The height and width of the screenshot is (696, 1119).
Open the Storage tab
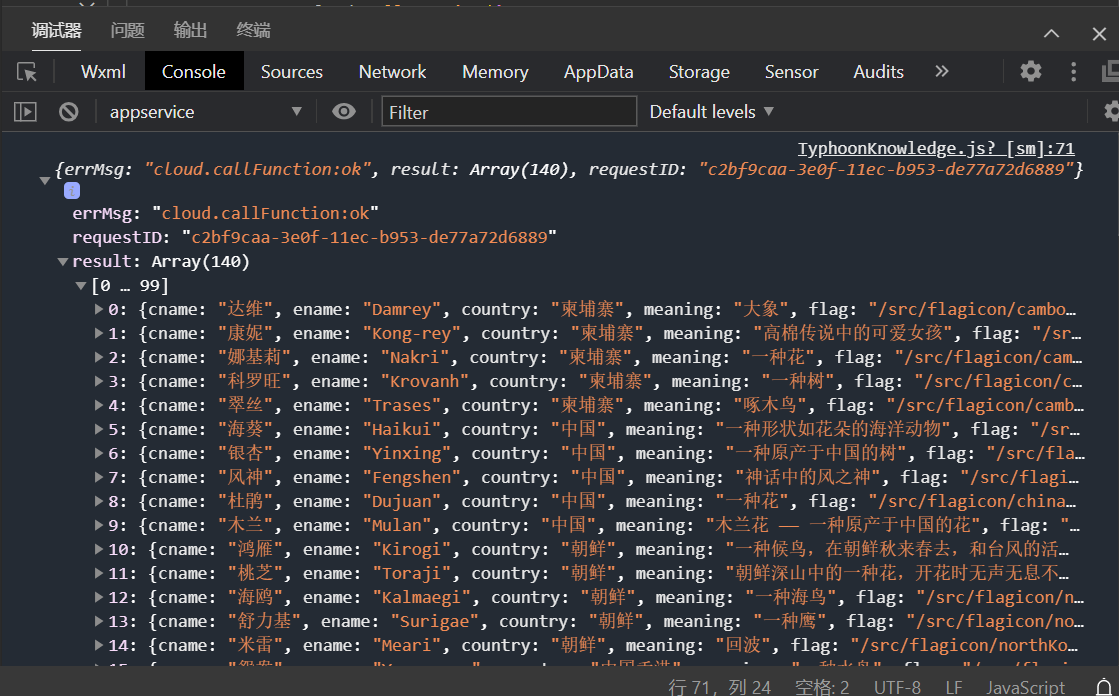click(x=699, y=71)
